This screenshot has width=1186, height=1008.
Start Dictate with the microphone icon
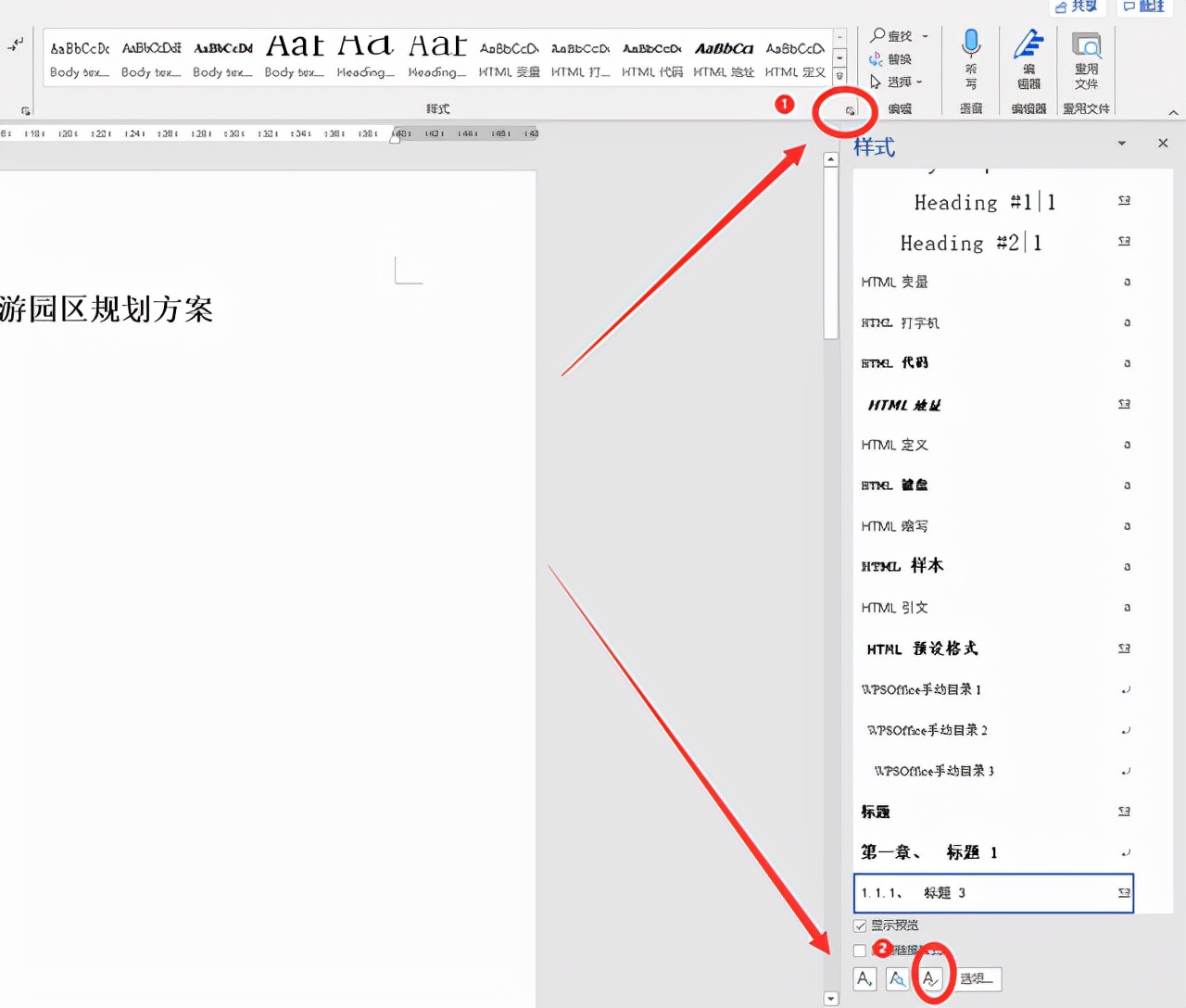coord(970,58)
